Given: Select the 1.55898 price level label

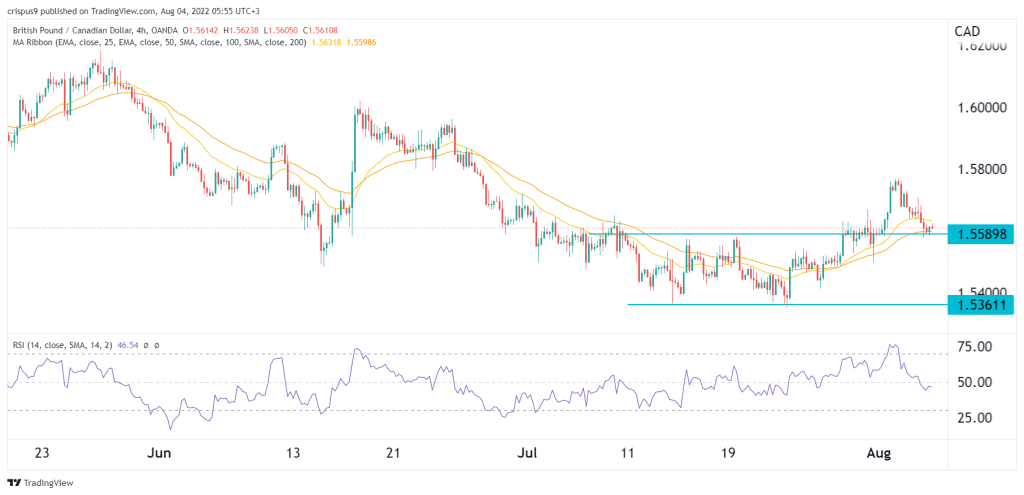Looking at the screenshot, I should [980, 234].
